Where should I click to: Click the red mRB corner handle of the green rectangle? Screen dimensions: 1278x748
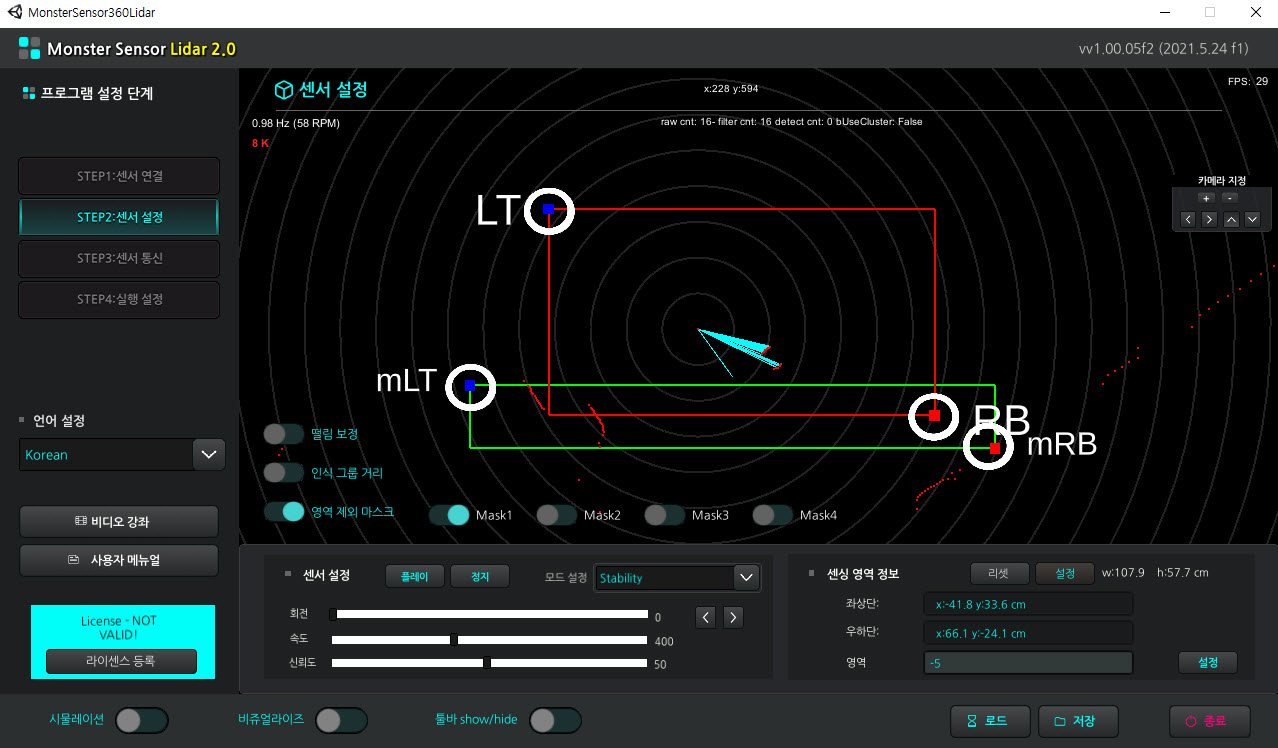click(994, 448)
